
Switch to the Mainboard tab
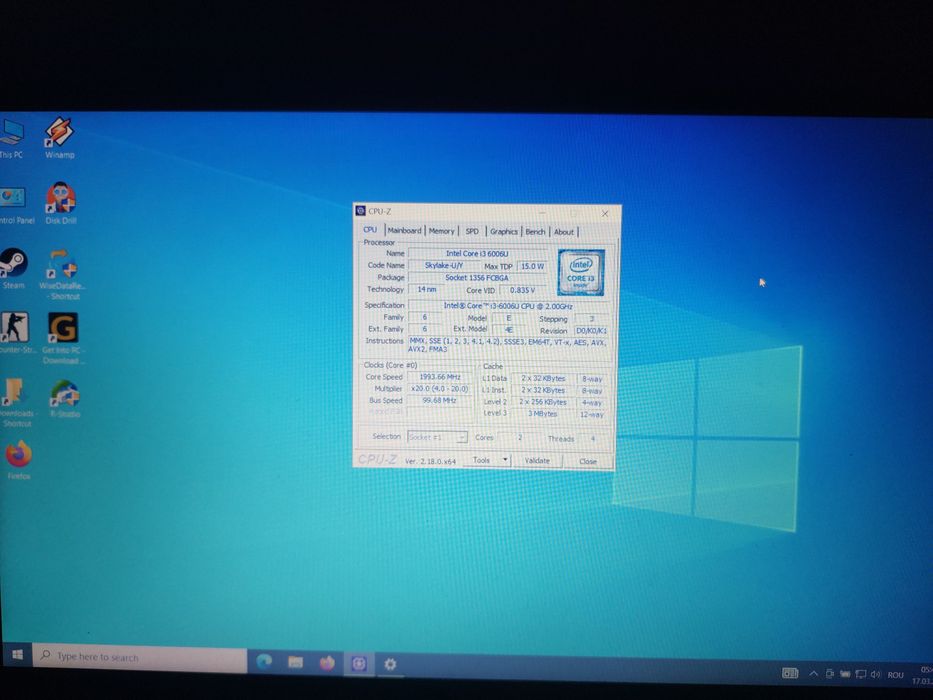click(404, 230)
